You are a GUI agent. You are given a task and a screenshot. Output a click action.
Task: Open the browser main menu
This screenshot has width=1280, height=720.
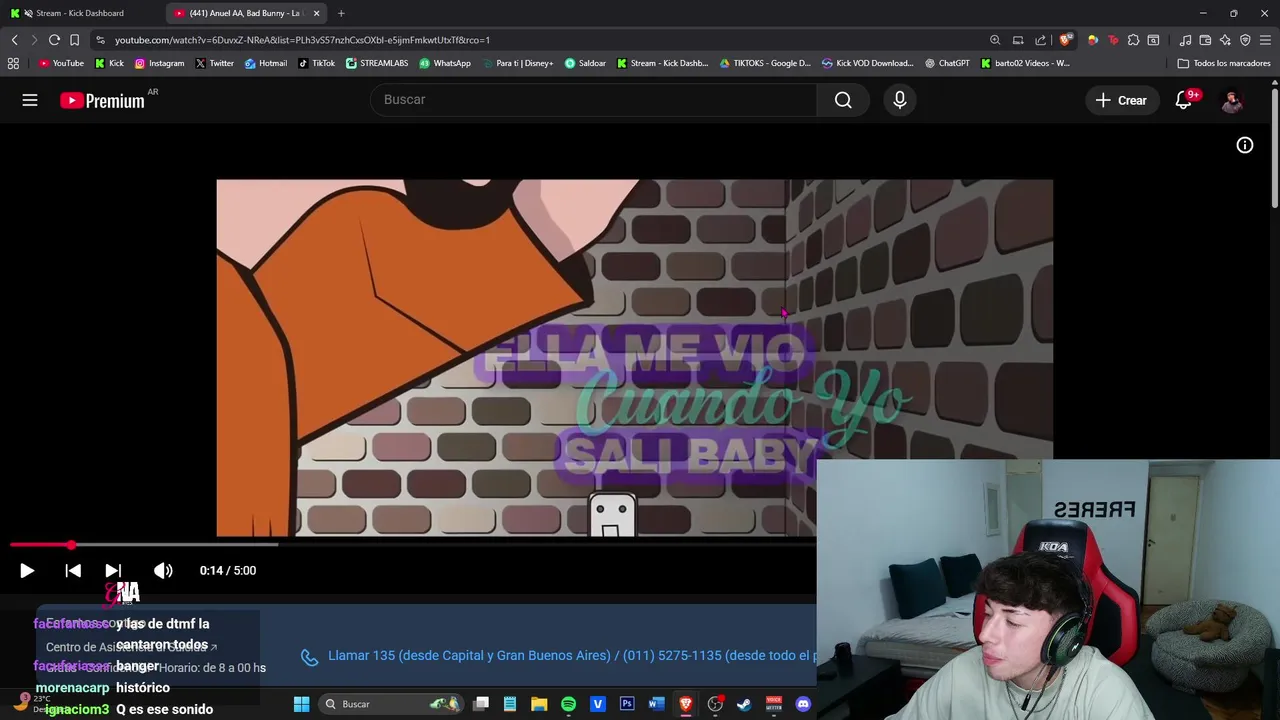tap(1265, 40)
